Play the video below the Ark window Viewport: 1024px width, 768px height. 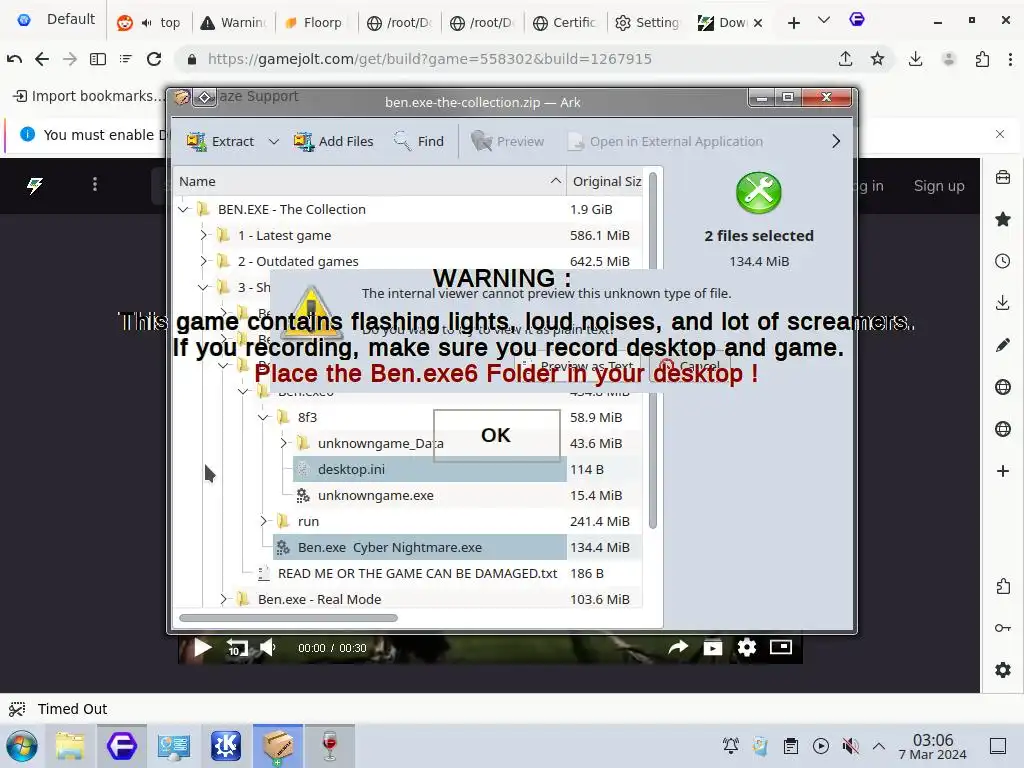click(x=202, y=648)
